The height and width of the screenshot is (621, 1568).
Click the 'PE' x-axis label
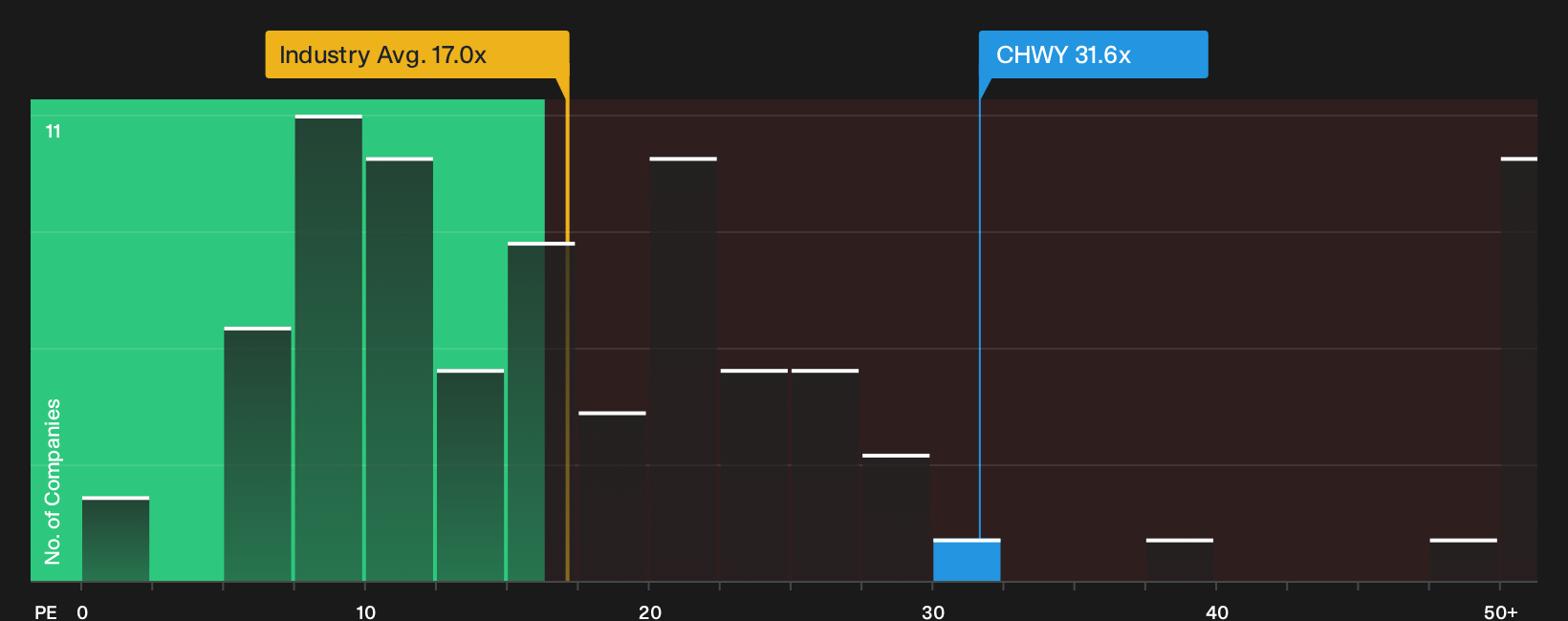click(x=46, y=611)
